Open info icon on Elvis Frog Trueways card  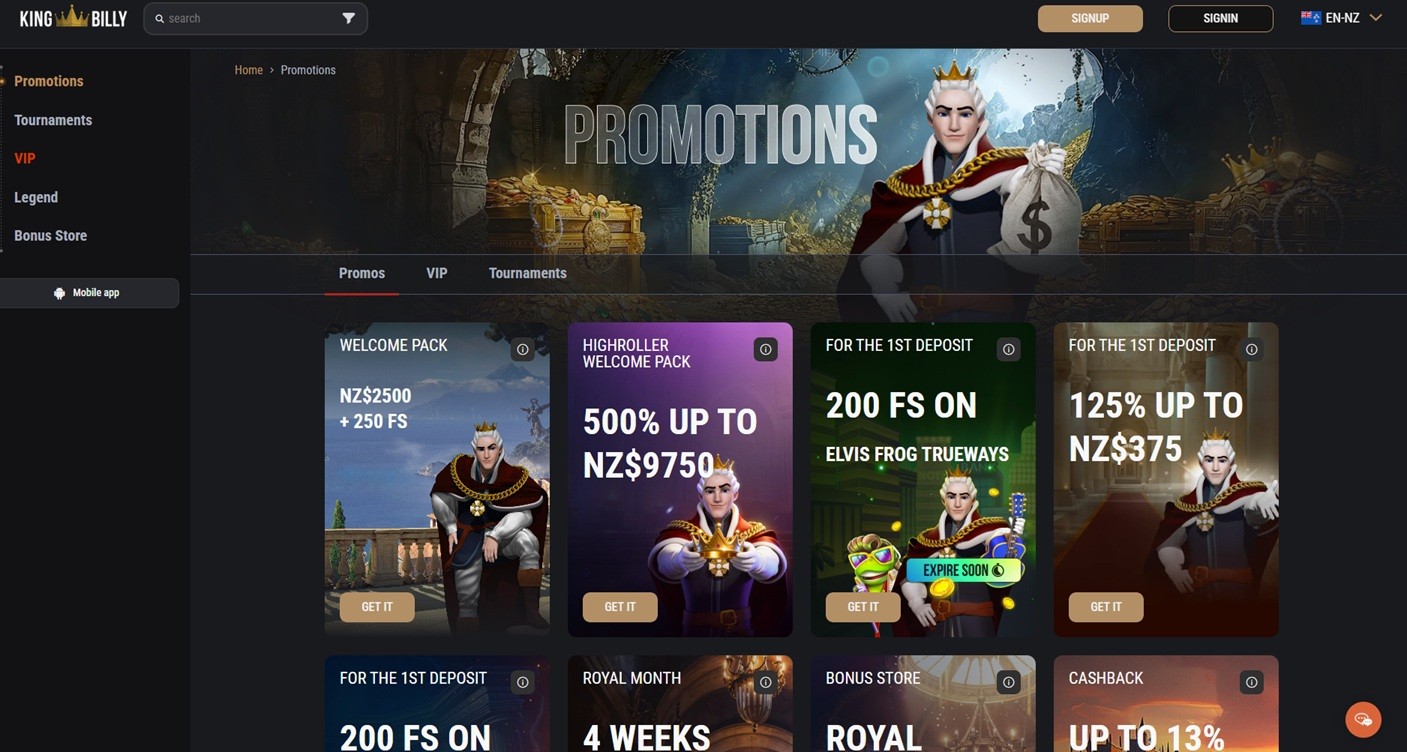pyautogui.click(x=1008, y=349)
